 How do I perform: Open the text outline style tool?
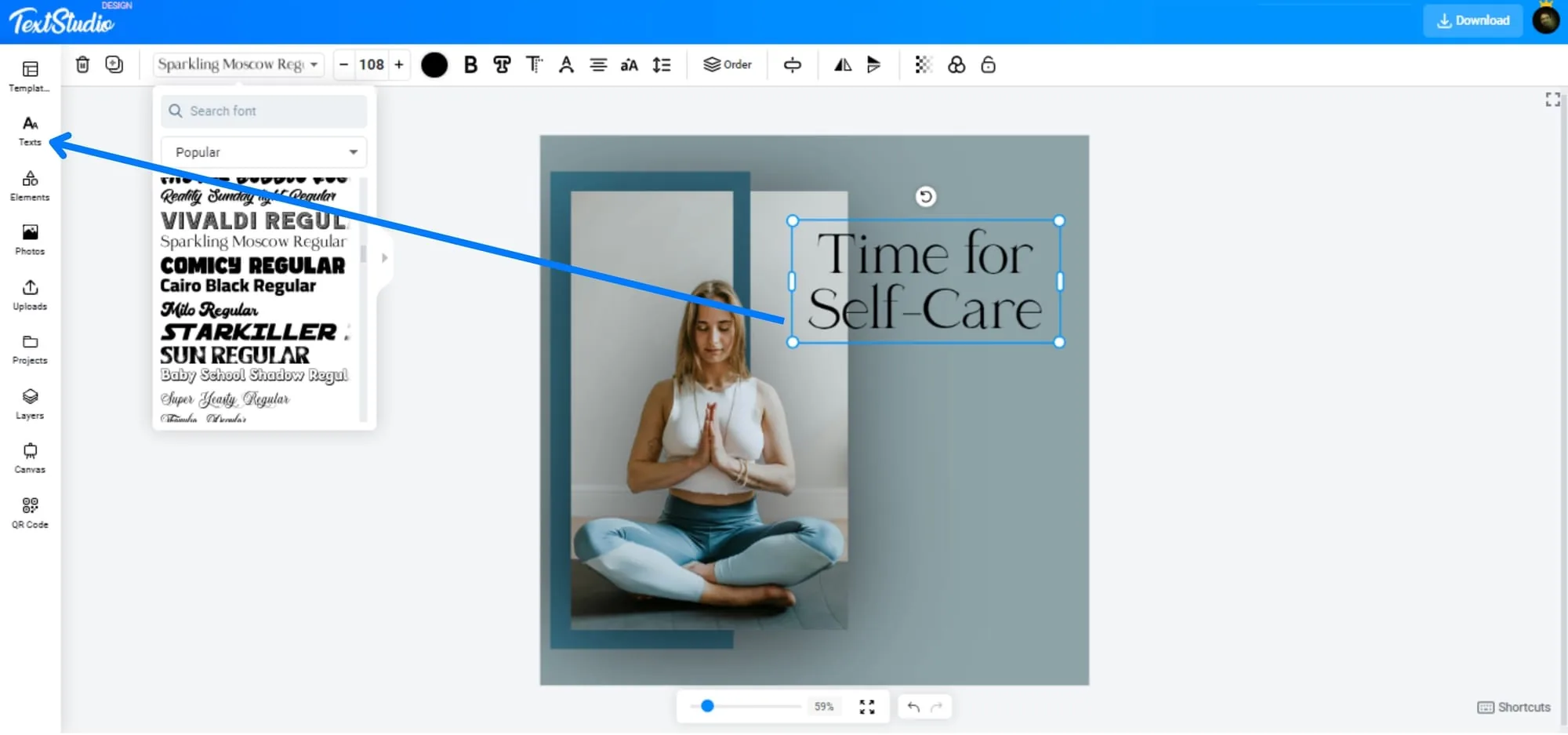502,65
